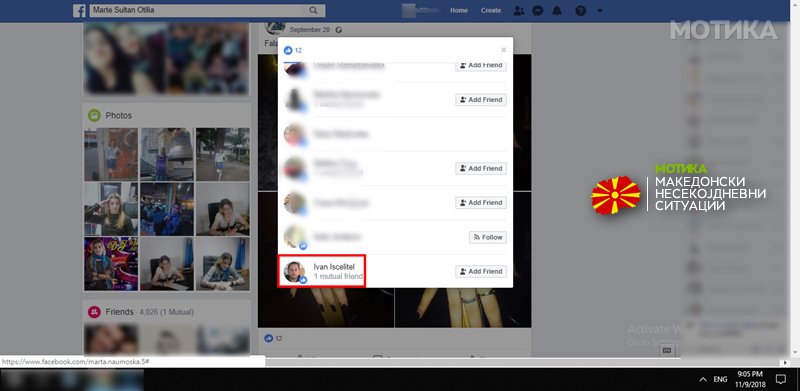Open the Quick Help question icon
The height and width of the screenshot is (391, 800).
click(581, 11)
